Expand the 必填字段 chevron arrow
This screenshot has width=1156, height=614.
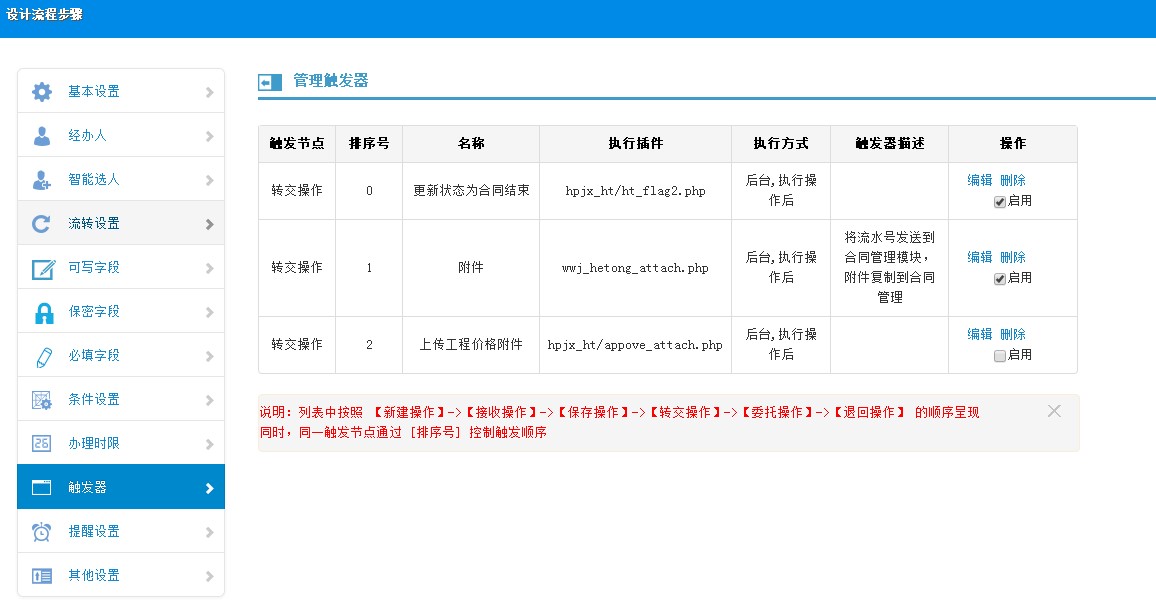click(209, 356)
